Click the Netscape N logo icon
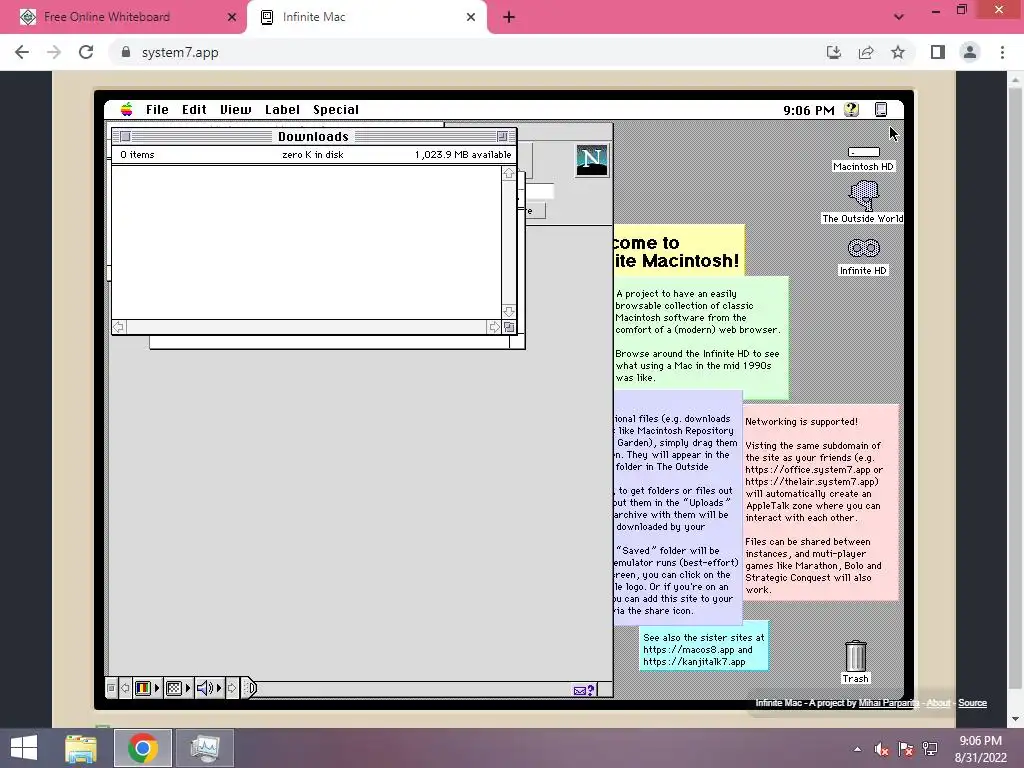Viewport: 1024px width, 768px height. tap(592, 159)
